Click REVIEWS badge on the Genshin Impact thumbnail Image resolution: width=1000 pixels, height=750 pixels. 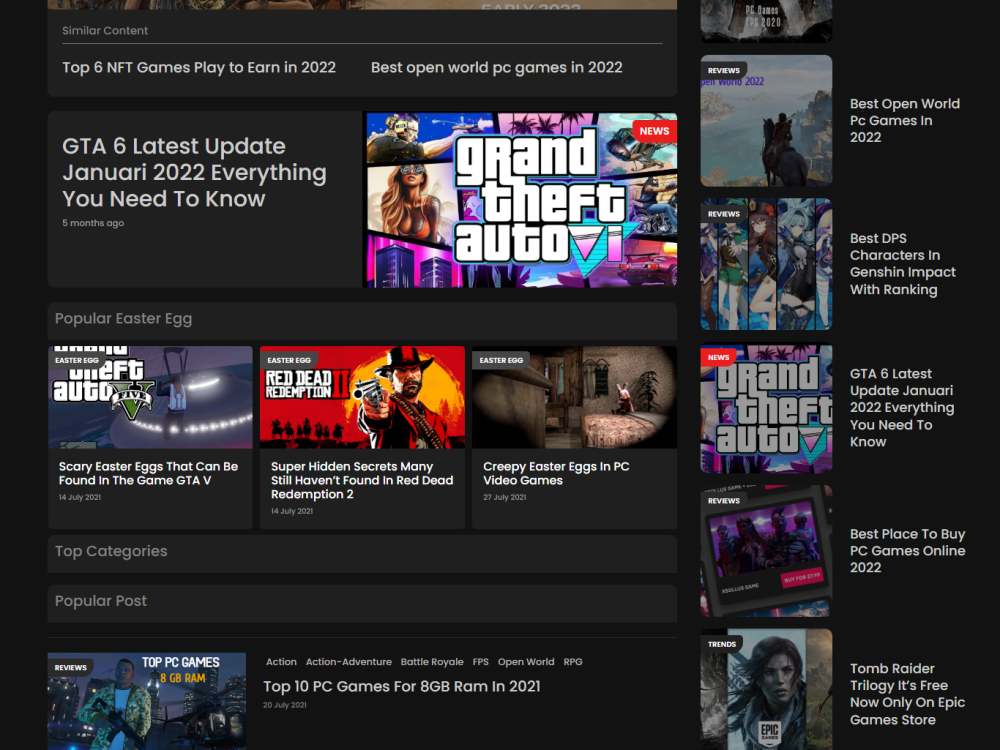click(x=724, y=214)
